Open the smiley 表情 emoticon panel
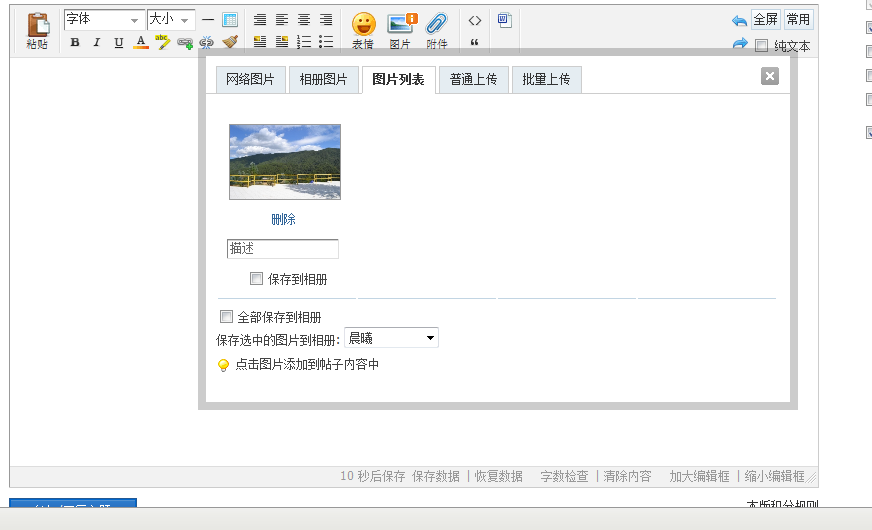Image resolution: width=872 pixels, height=530 pixels. 364,31
